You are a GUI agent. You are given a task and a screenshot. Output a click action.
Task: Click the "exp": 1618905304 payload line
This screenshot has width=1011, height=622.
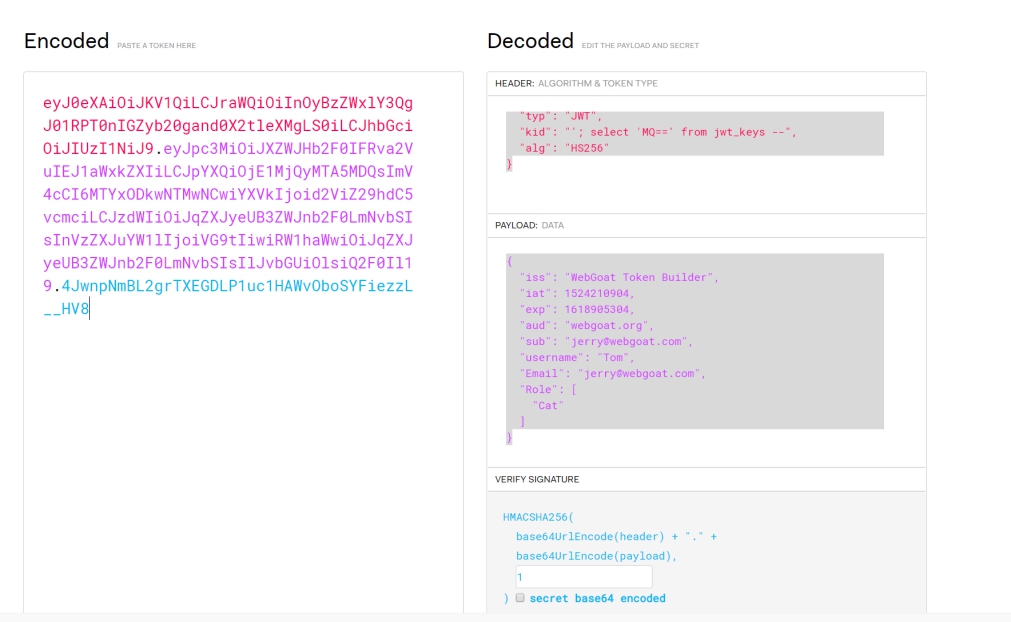577,309
